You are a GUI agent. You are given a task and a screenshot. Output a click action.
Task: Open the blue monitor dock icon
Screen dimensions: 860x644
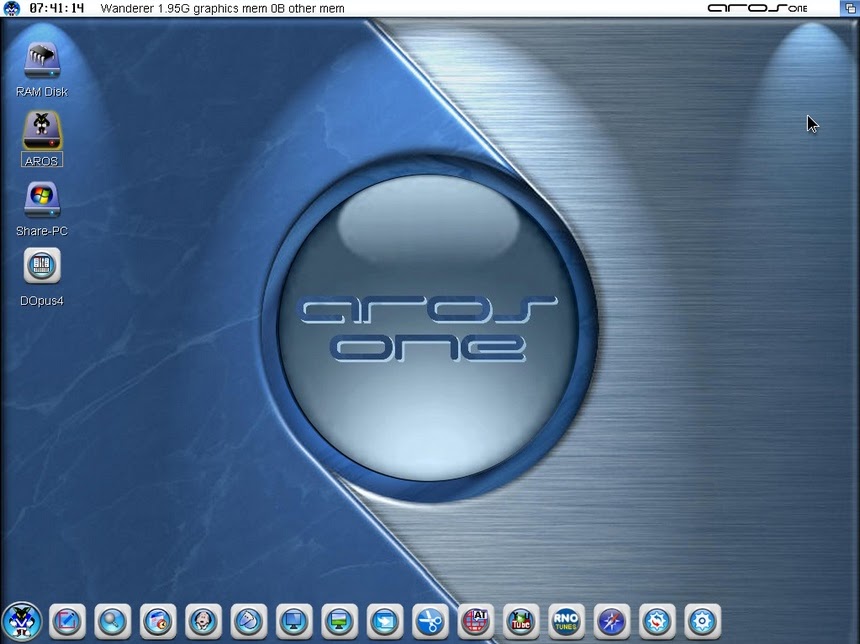(294, 621)
